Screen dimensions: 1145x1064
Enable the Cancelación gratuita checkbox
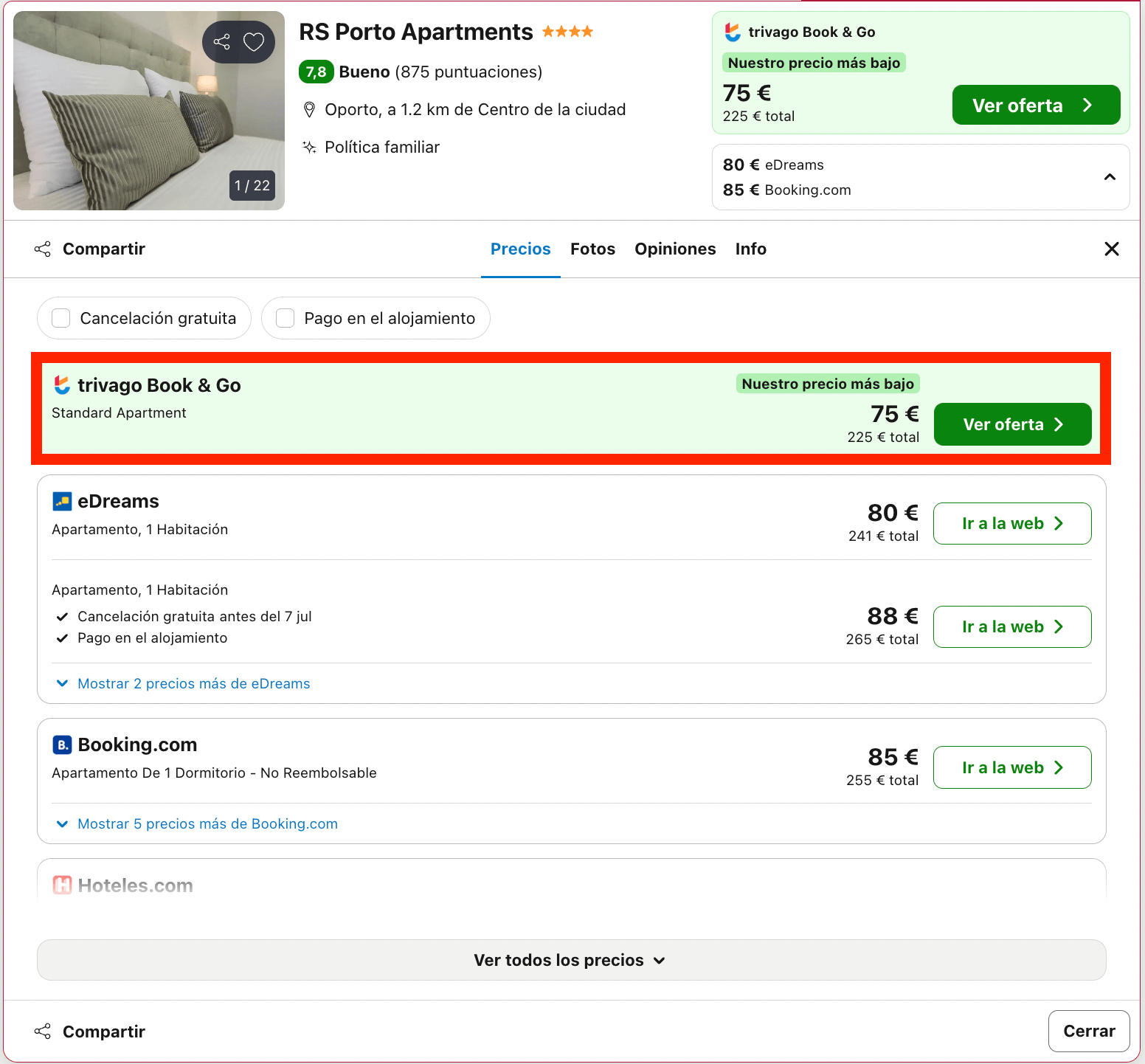[61, 318]
